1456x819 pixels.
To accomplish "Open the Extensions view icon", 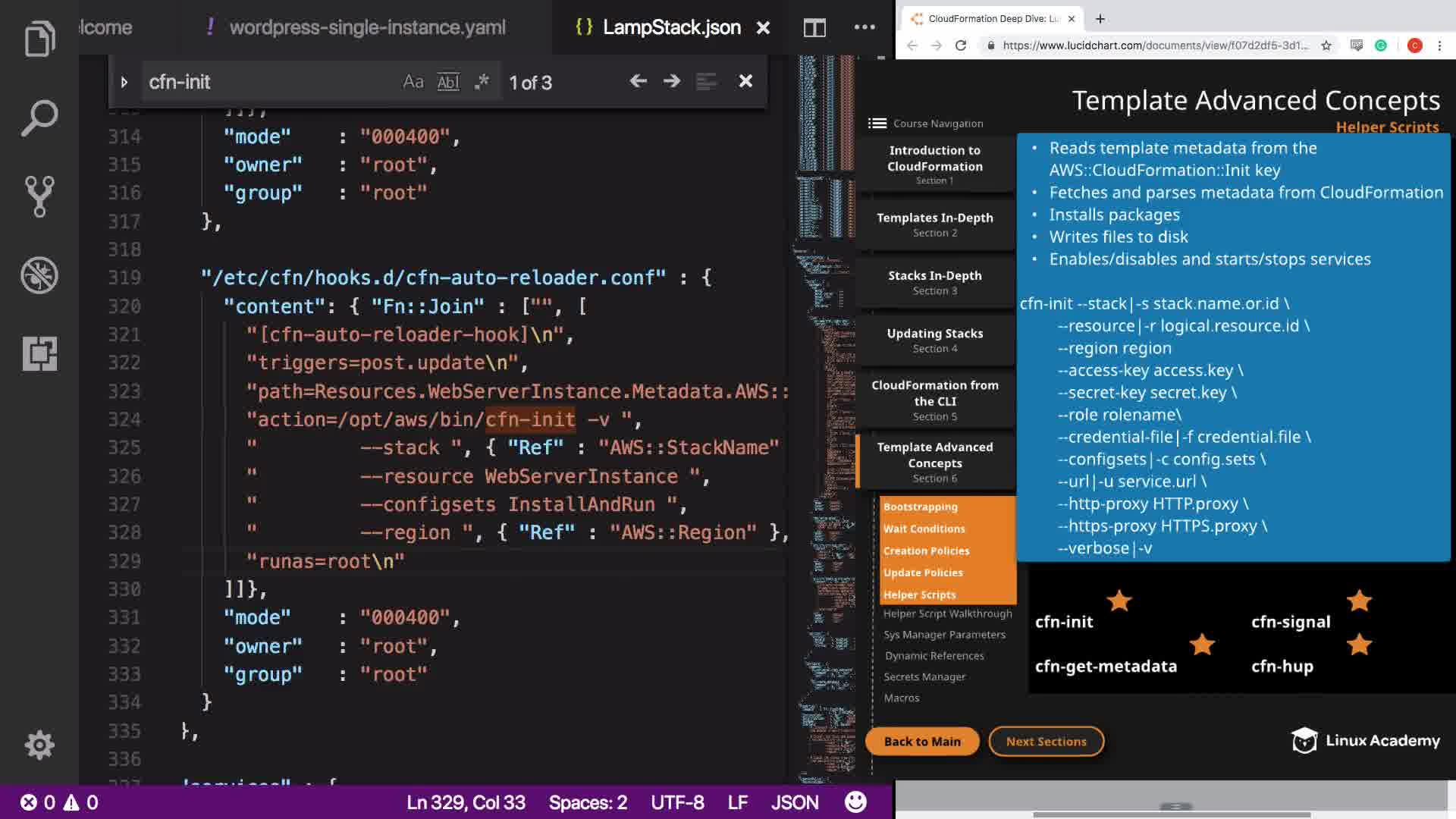I will [x=39, y=353].
